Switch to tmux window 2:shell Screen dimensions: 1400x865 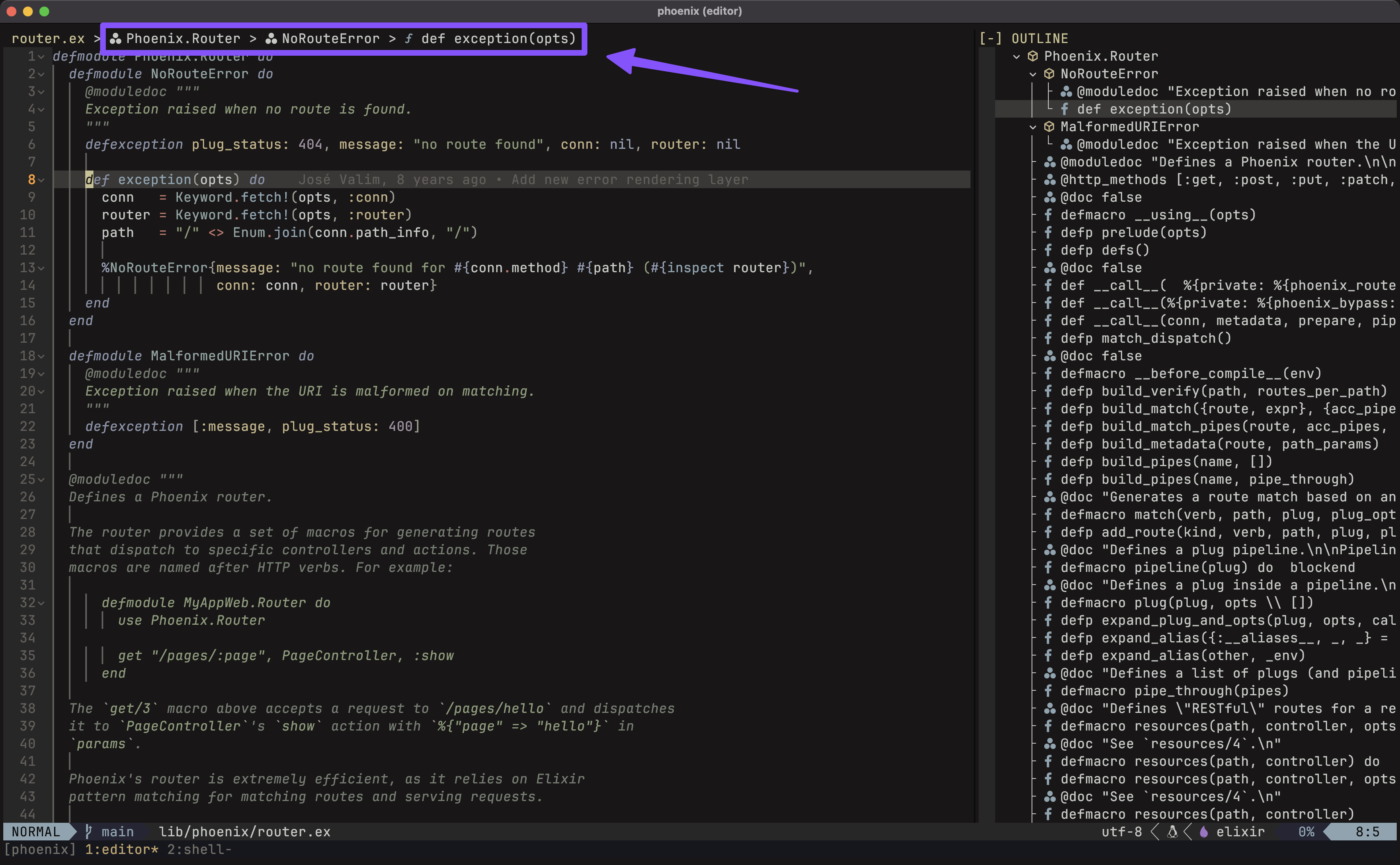[x=199, y=849]
